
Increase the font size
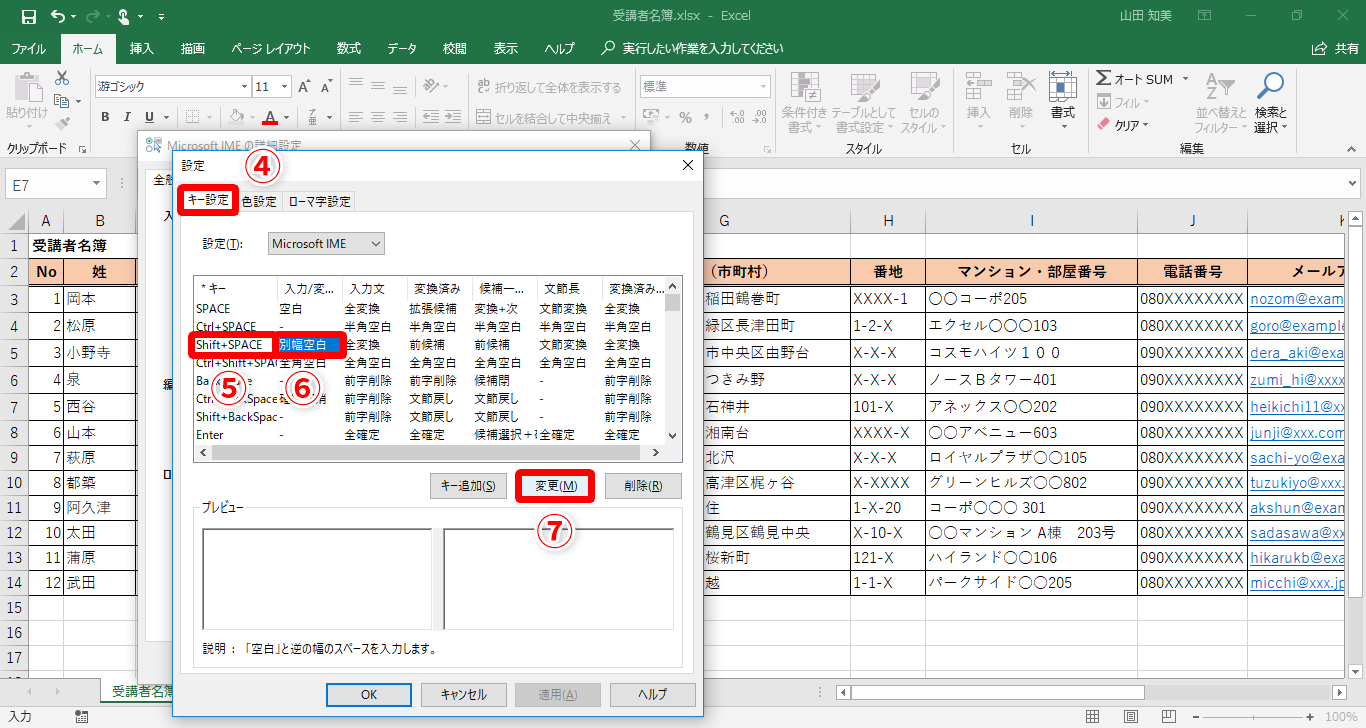[x=305, y=87]
